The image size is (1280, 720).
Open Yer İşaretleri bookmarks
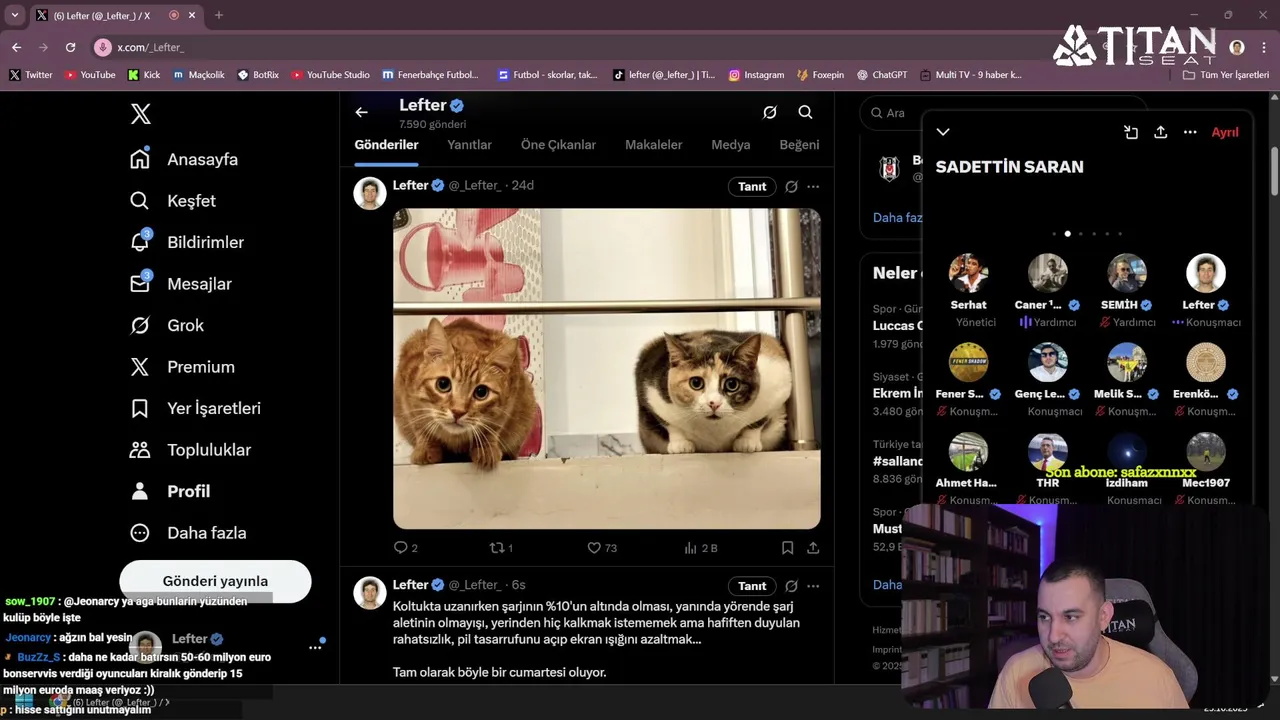(x=195, y=408)
